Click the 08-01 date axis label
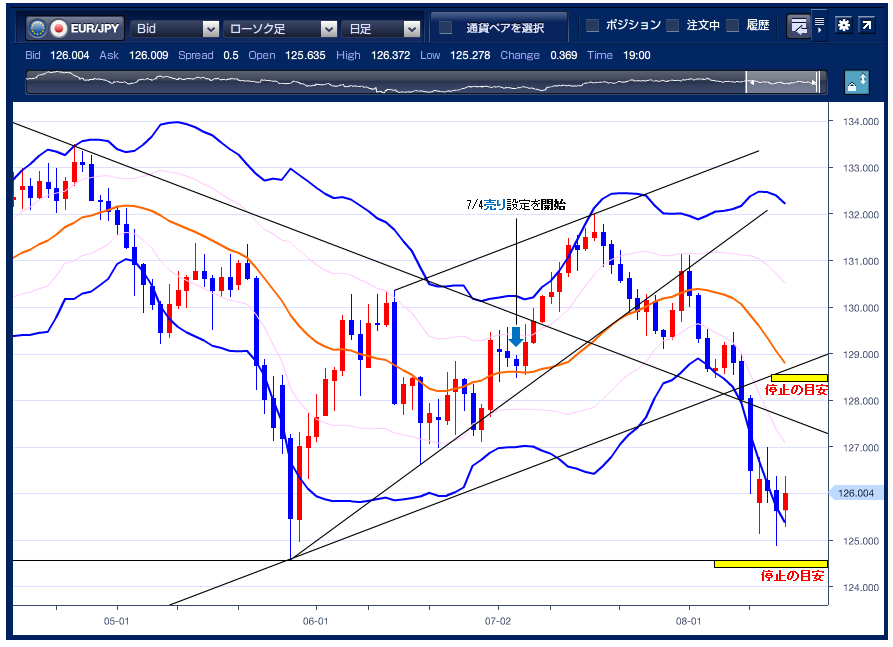Image resolution: width=893 pixels, height=647 pixels. [689, 621]
